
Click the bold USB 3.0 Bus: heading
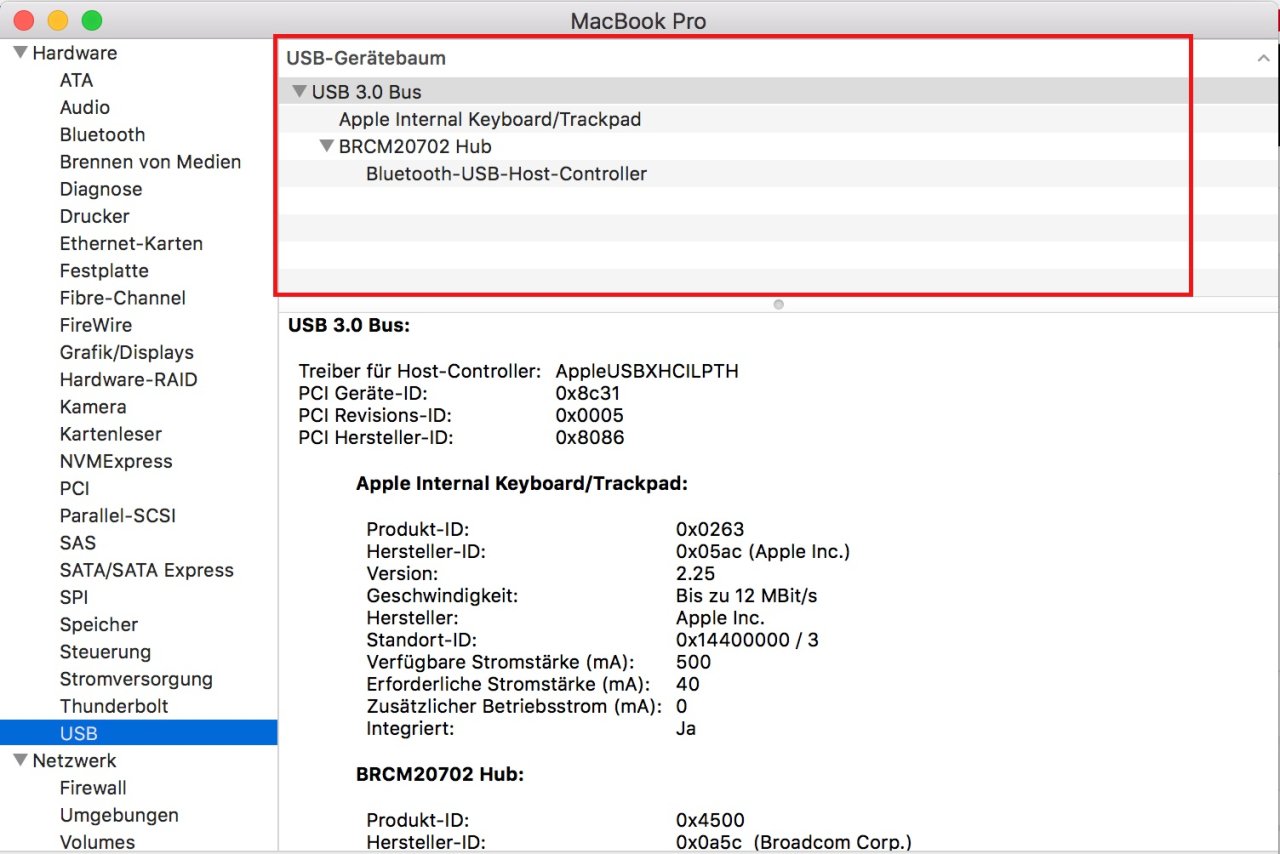pos(349,326)
